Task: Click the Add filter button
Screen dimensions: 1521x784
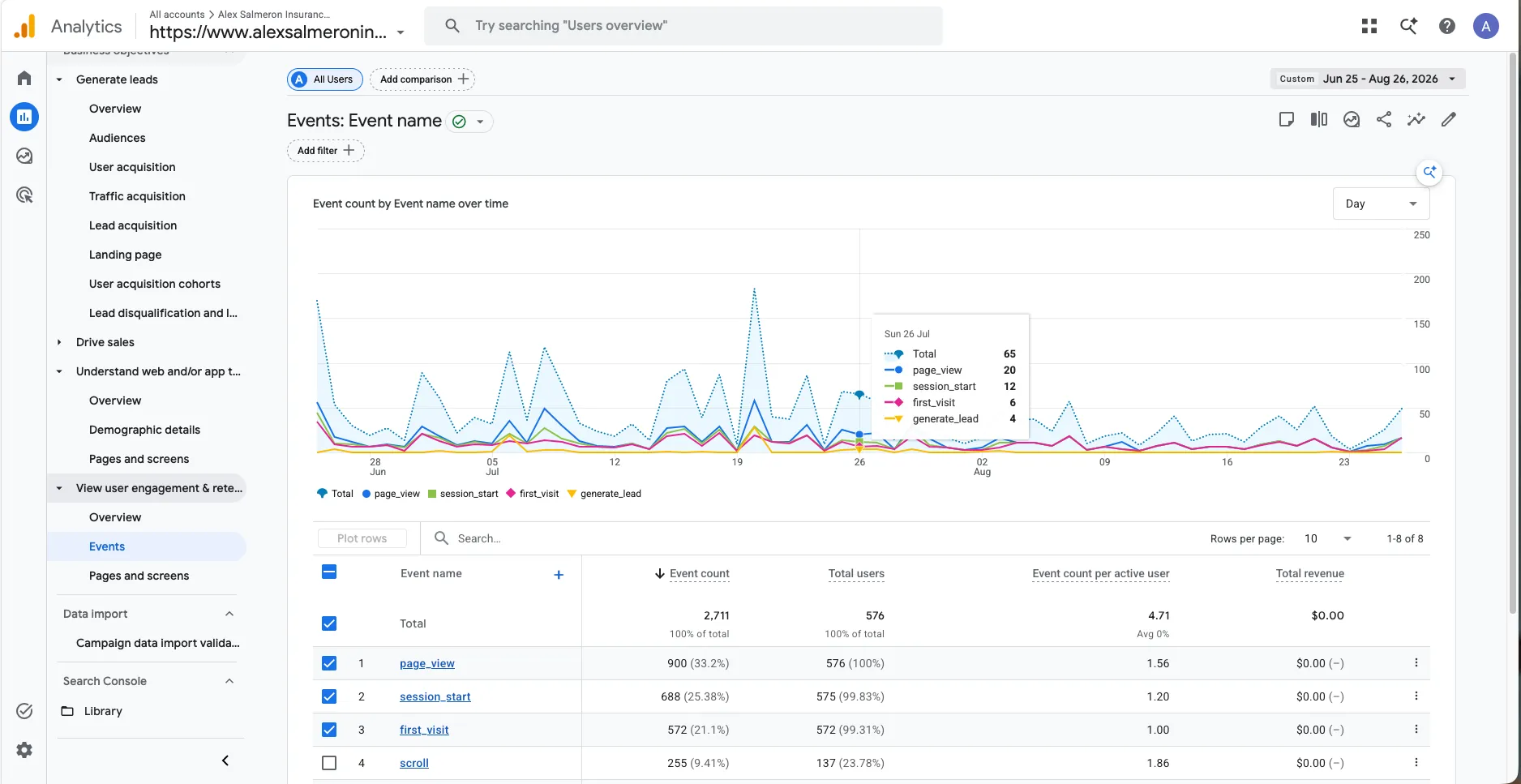Action: [x=326, y=151]
